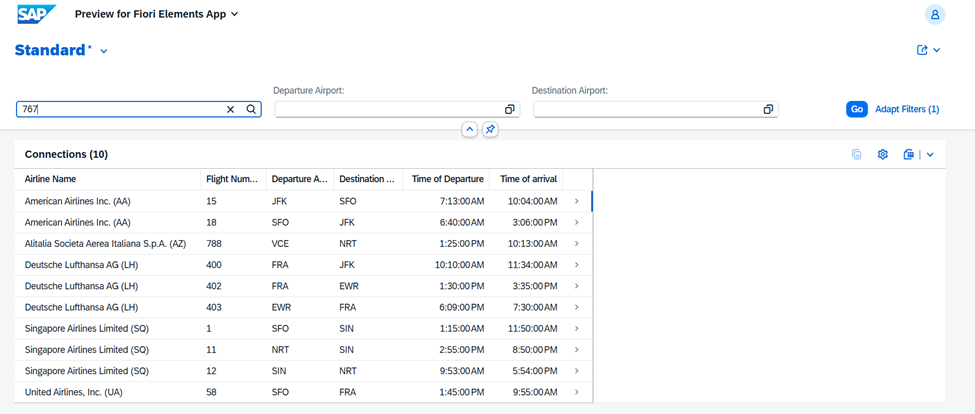Expand export options dropdown arrow

coord(930,155)
